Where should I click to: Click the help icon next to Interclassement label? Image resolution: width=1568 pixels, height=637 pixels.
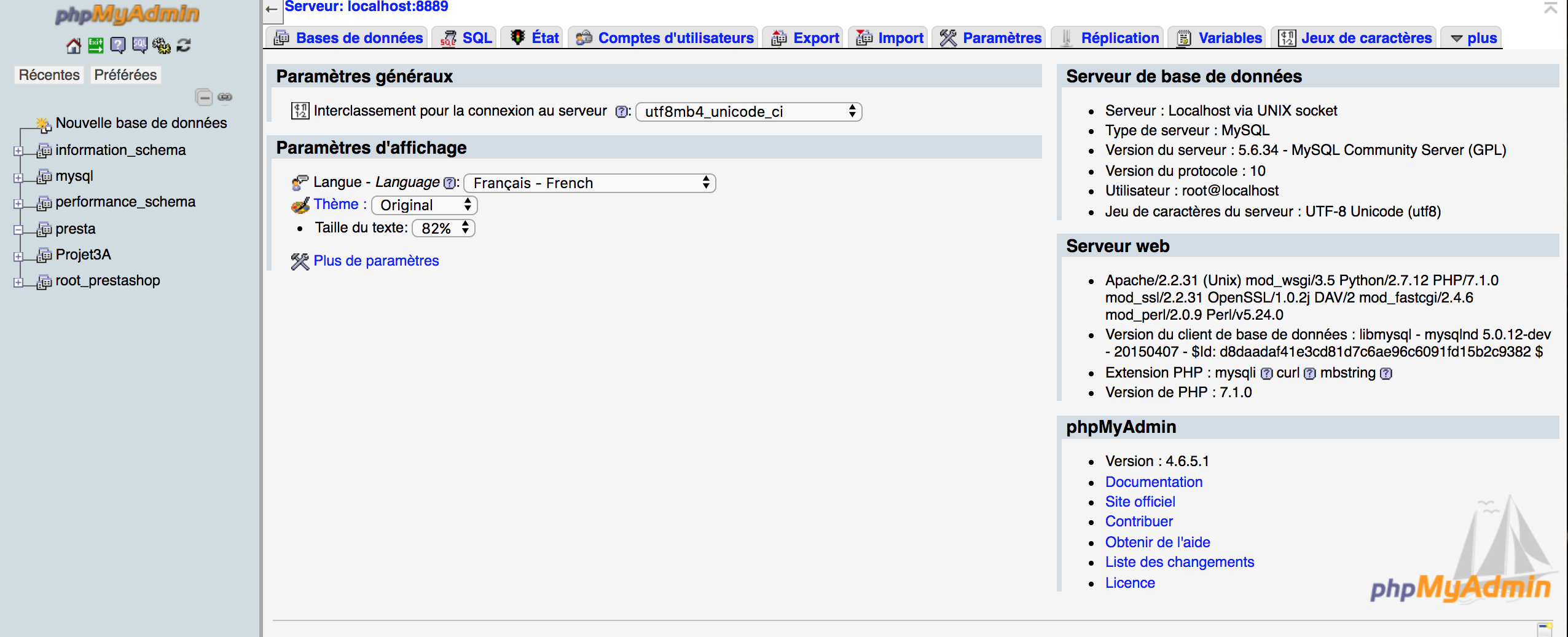(x=621, y=112)
